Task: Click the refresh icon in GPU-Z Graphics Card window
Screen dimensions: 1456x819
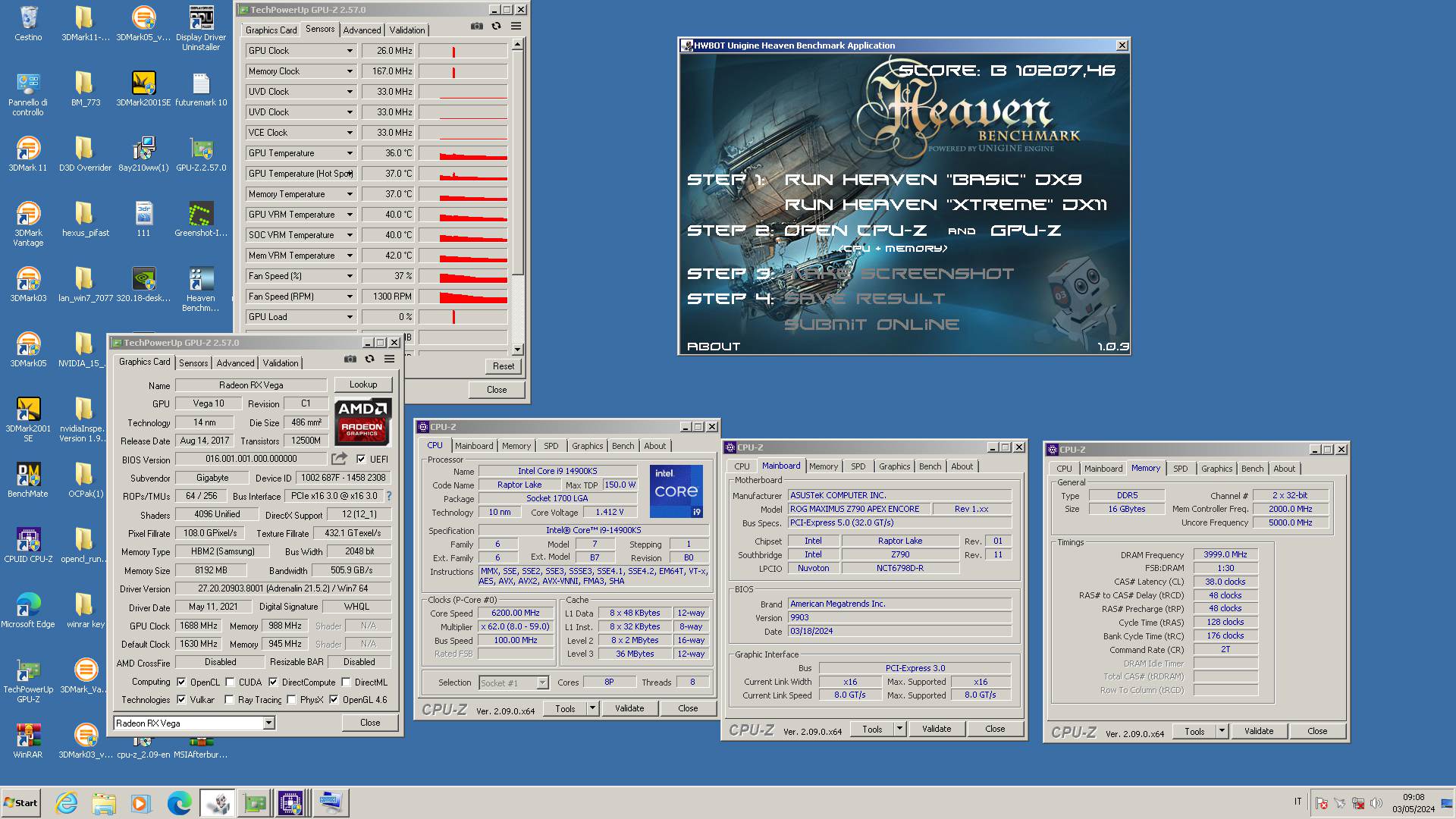Action: (369, 359)
